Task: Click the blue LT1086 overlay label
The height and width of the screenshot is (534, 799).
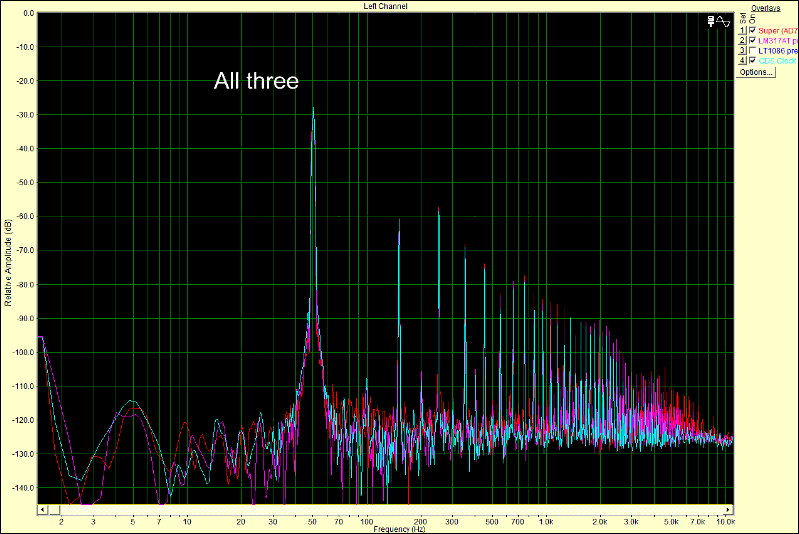Action: coord(778,51)
